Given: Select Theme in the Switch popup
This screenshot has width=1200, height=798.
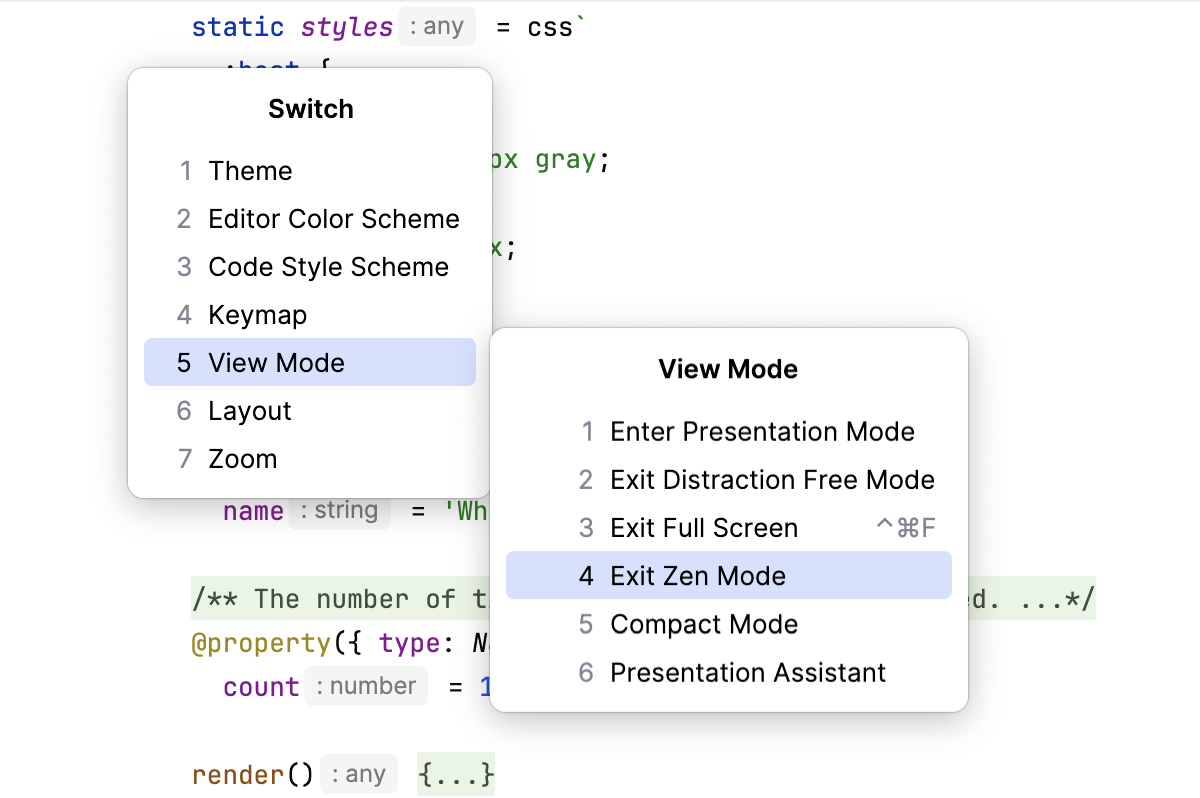Looking at the screenshot, I should [x=250, y=171].
